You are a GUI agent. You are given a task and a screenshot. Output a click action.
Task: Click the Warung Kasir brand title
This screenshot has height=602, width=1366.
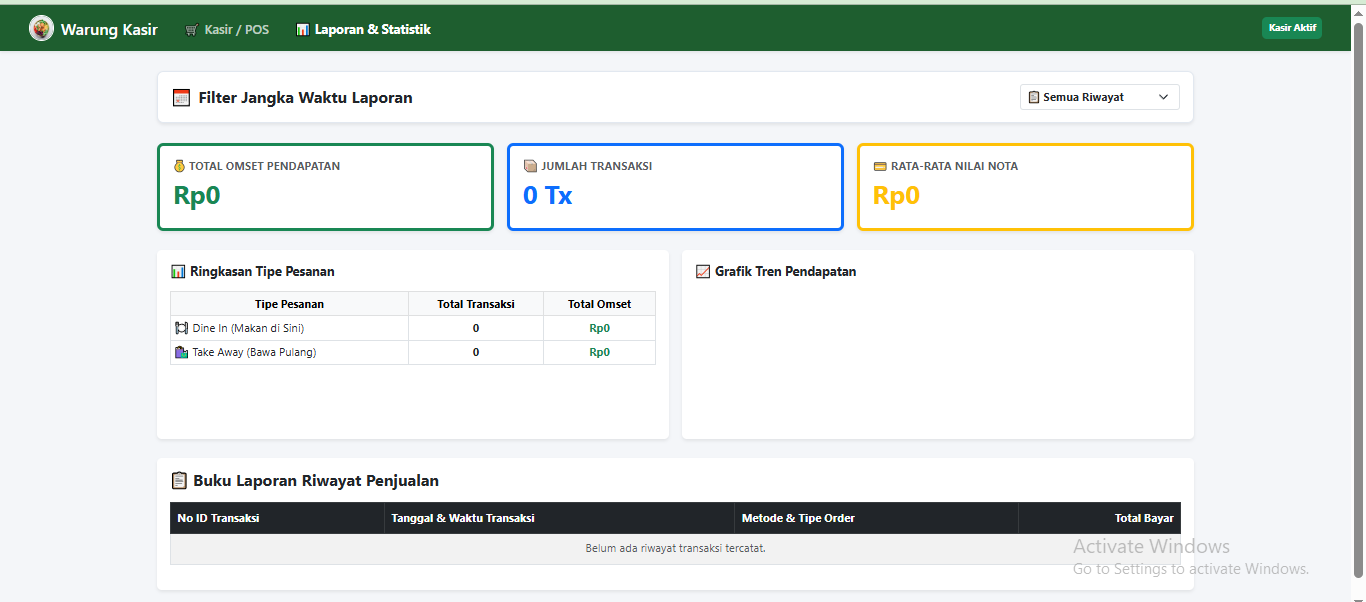(x=109, y=29)
